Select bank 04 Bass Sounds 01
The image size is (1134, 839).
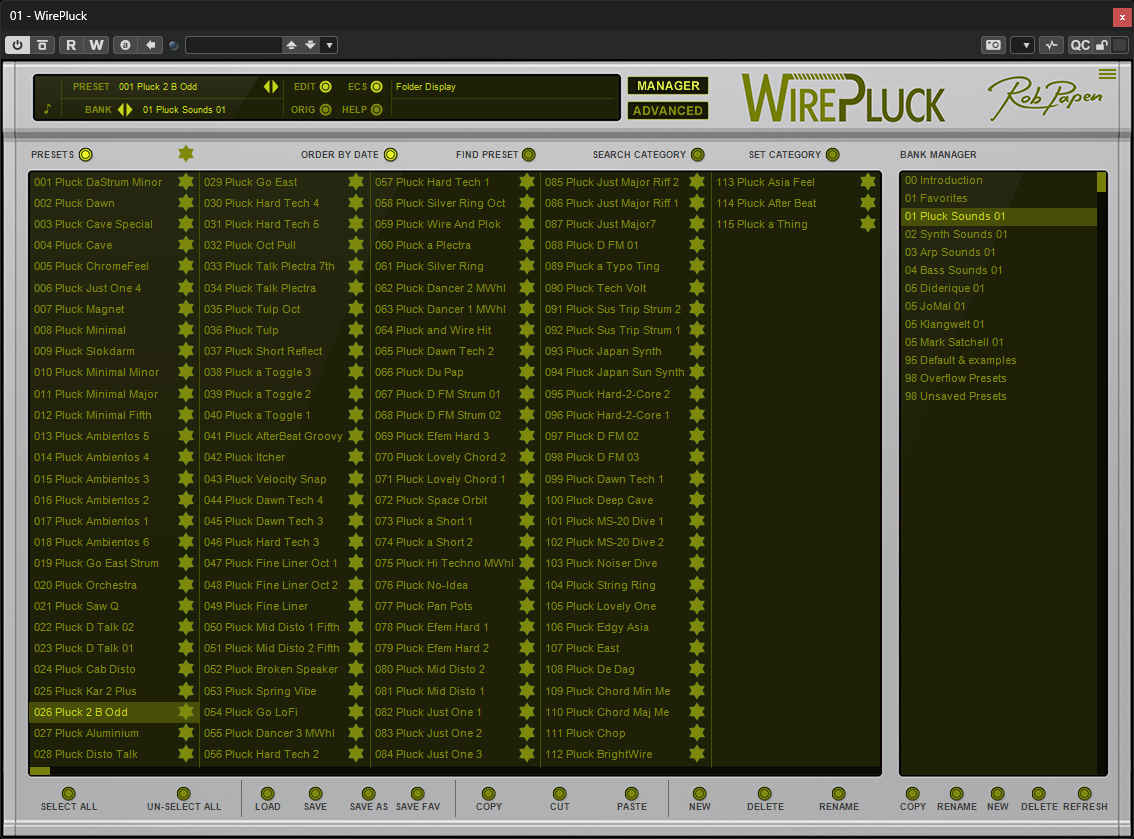[x=998, y=270]
